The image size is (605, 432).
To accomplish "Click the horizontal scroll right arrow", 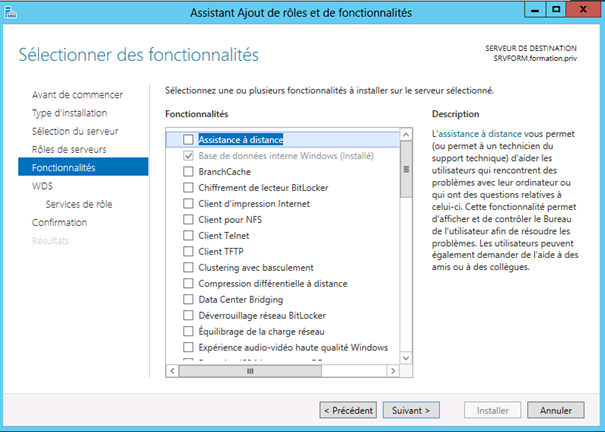I will pos(393,371).
